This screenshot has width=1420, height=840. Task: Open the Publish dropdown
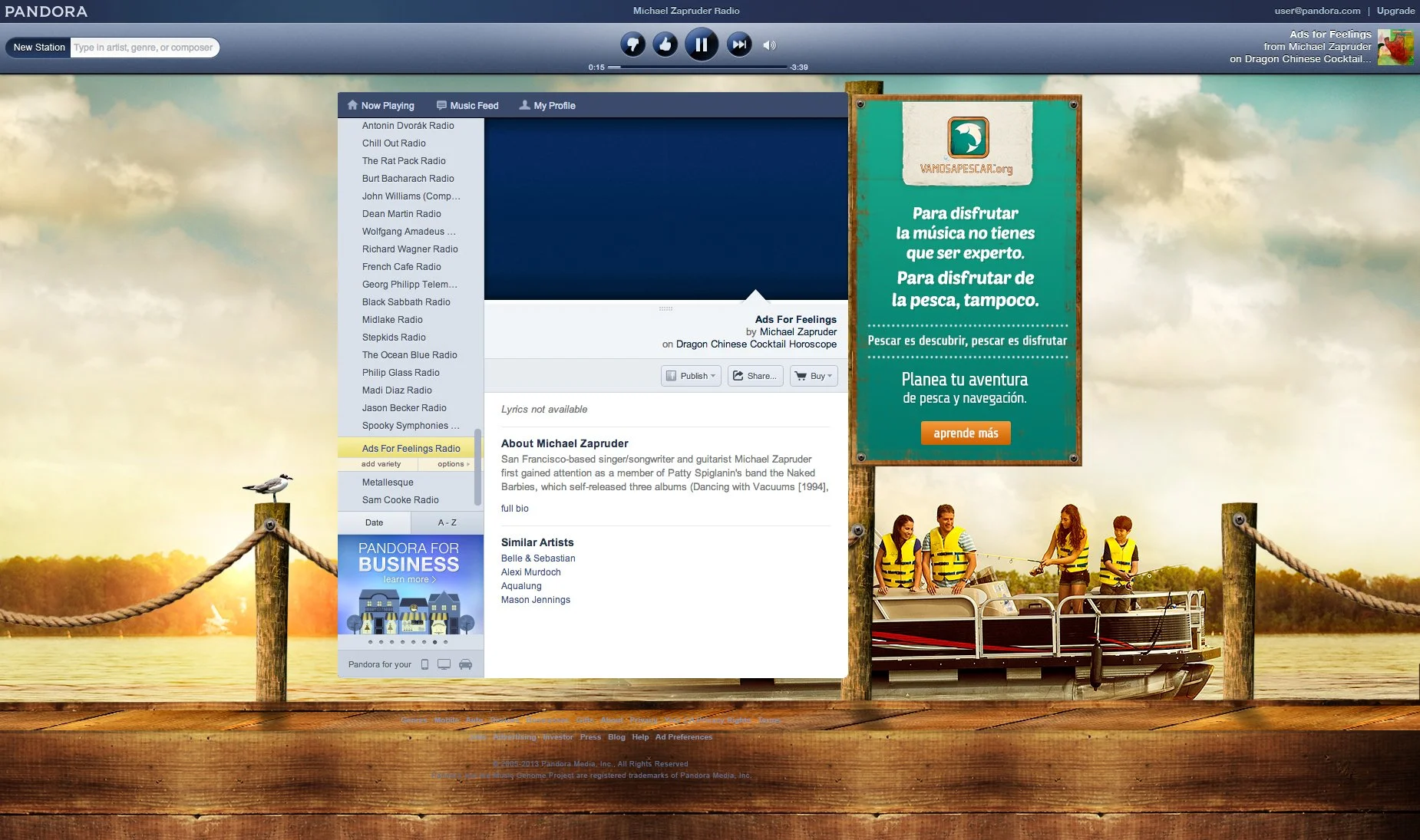click(x=691, y=376)
